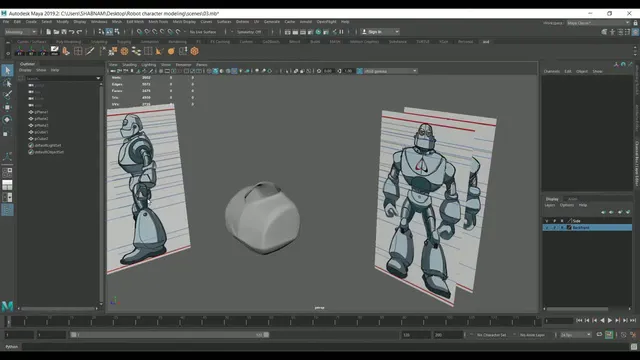The width and height of the screenshot is (640, 360).
Task: Activate the Move tool in toolbox
Action: 7,107
